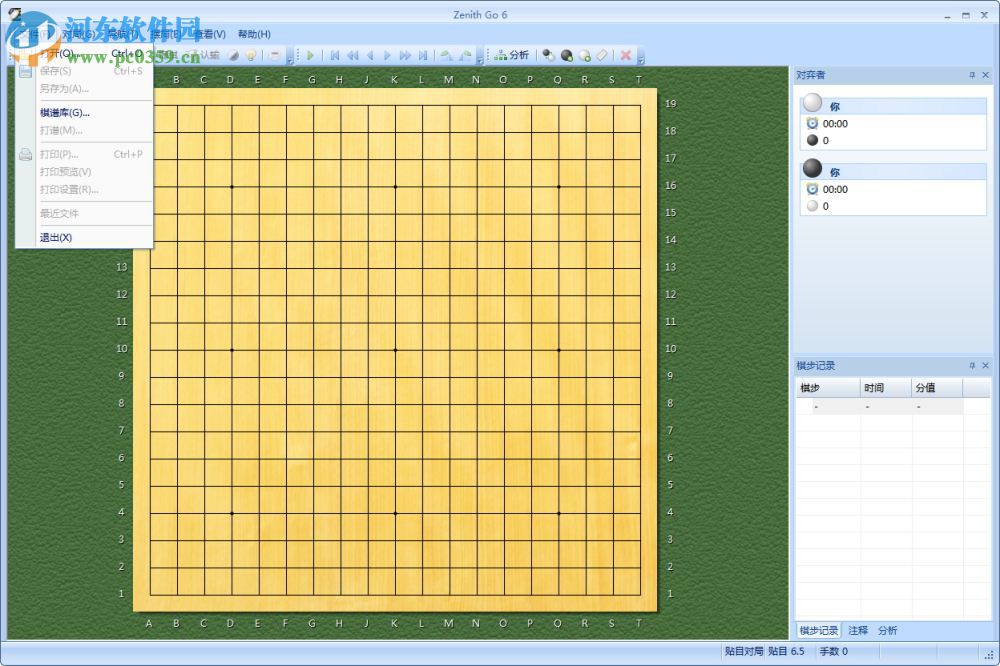
Task: Click the pen annotation icon on the toolbar
Action: [x=233, y=56]
